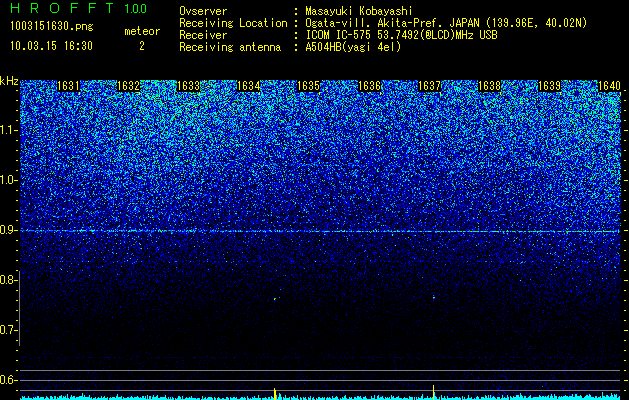Click the HROFFT 1.0.0 title text
Image resolution: width=629 pixels, height=400 pixels.
(79, 8)
